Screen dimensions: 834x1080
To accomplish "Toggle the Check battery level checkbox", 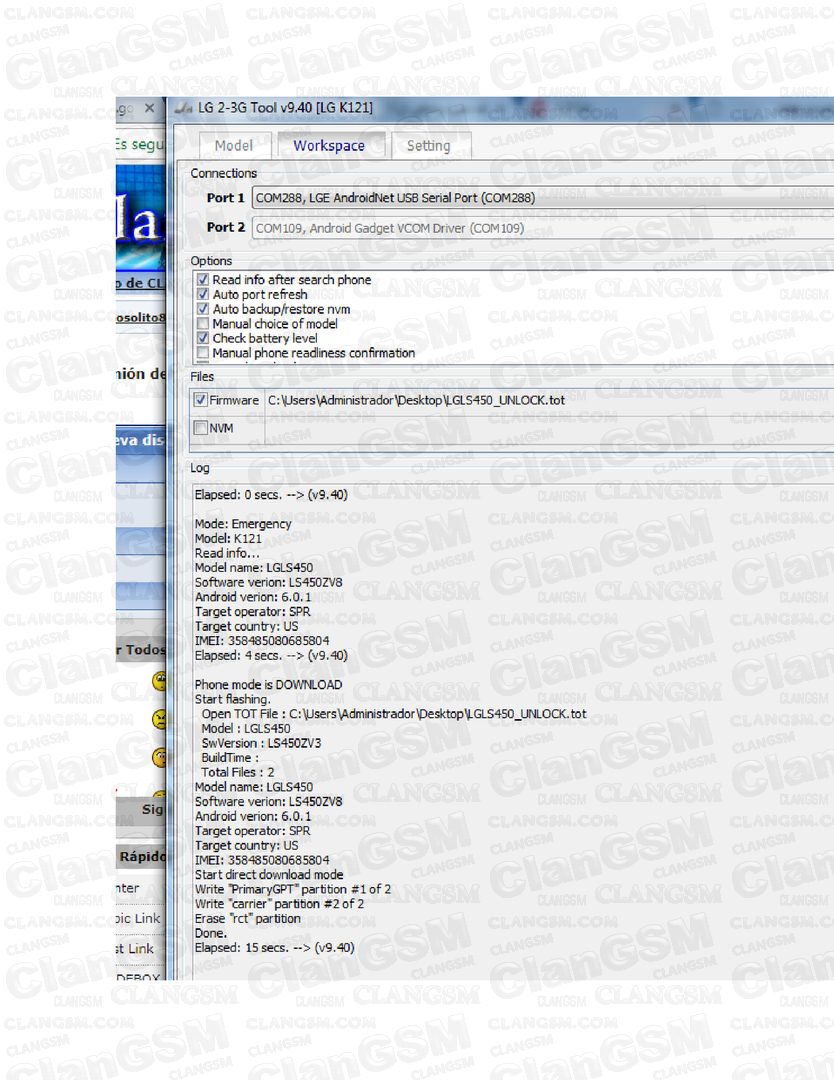I will [202, 338].
